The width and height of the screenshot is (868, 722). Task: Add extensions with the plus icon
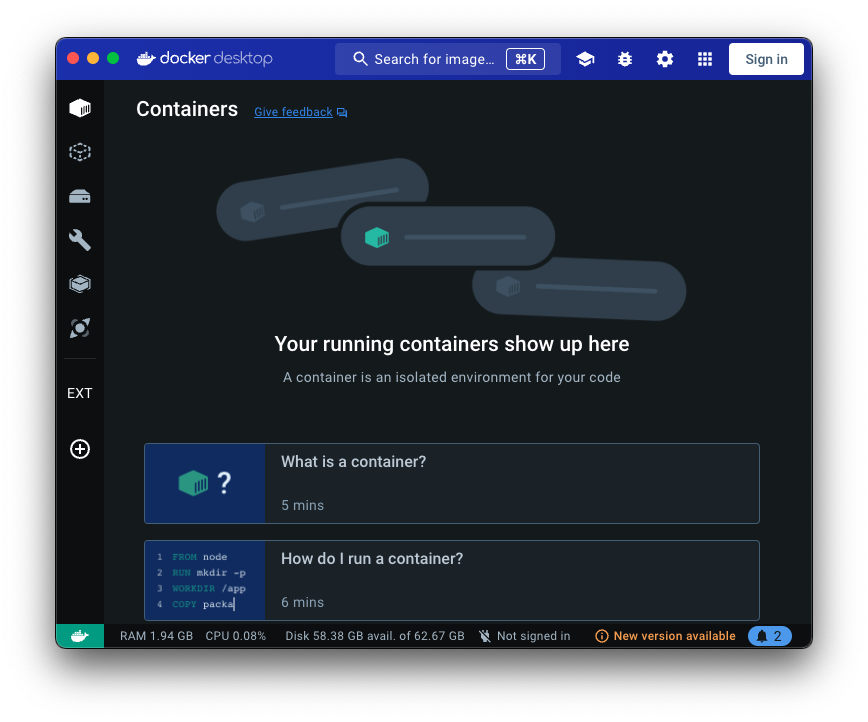[x=80, y=449]
